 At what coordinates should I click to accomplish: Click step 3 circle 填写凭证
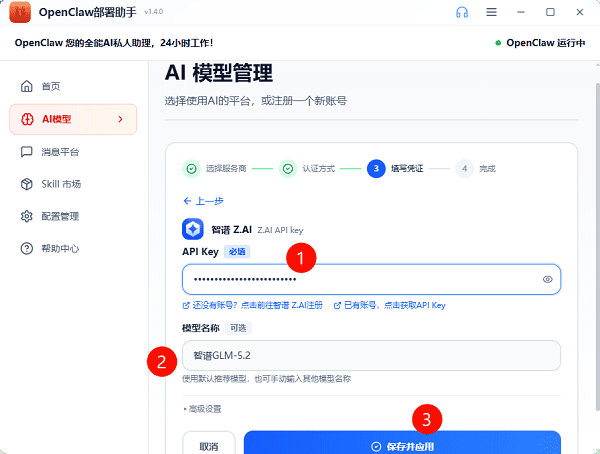pos(376,168)
